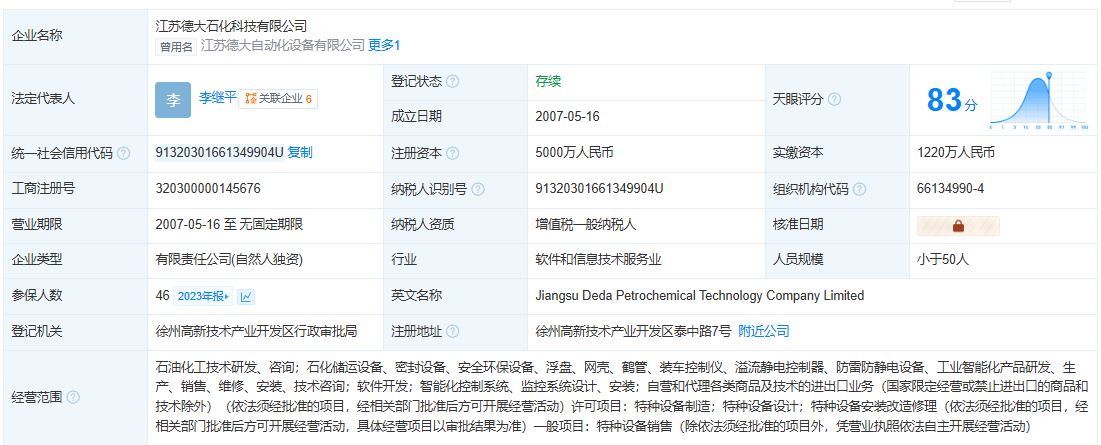Select establishment date value 2007-05-16
Screen dimensions: 1101x445
click(567, 117)
